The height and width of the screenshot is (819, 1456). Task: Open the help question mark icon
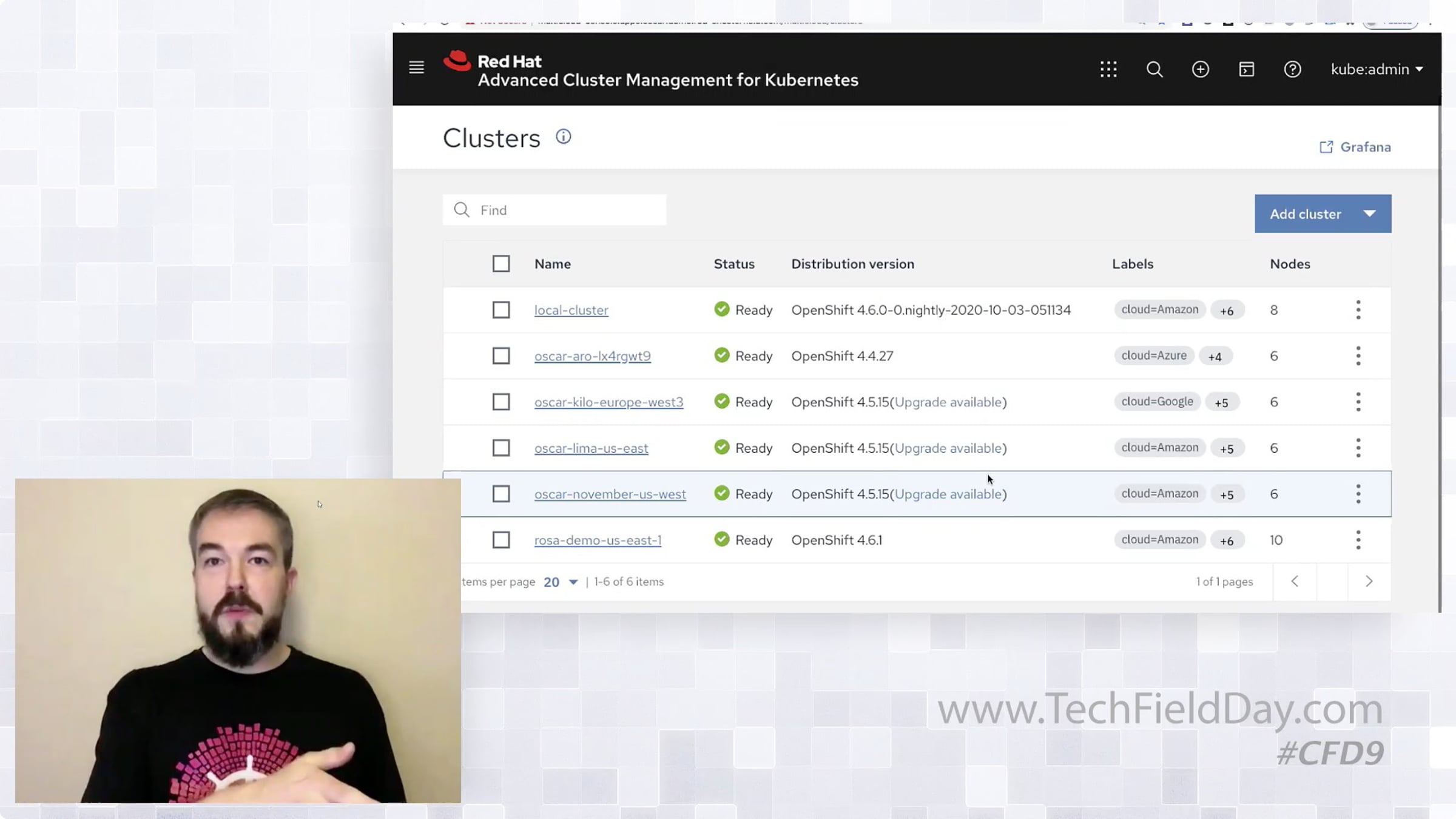(1292, 69)
